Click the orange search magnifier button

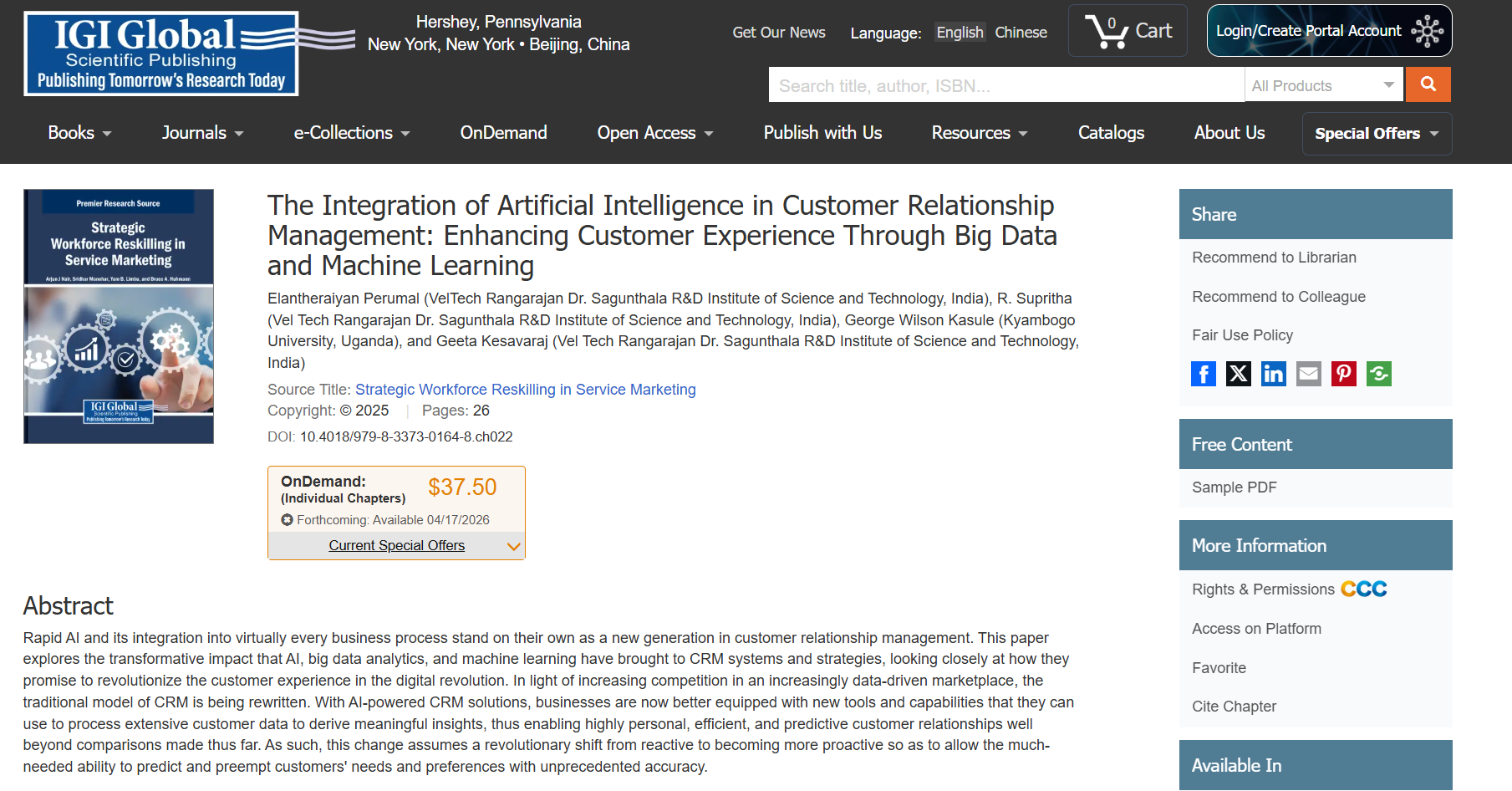tap(1428, 84)
